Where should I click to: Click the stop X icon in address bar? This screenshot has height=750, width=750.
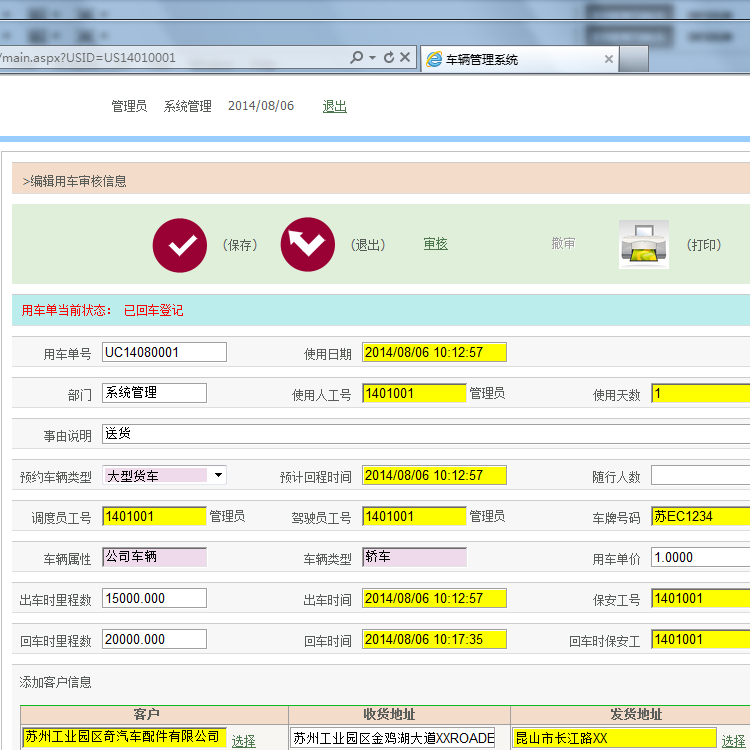point(405,57)
